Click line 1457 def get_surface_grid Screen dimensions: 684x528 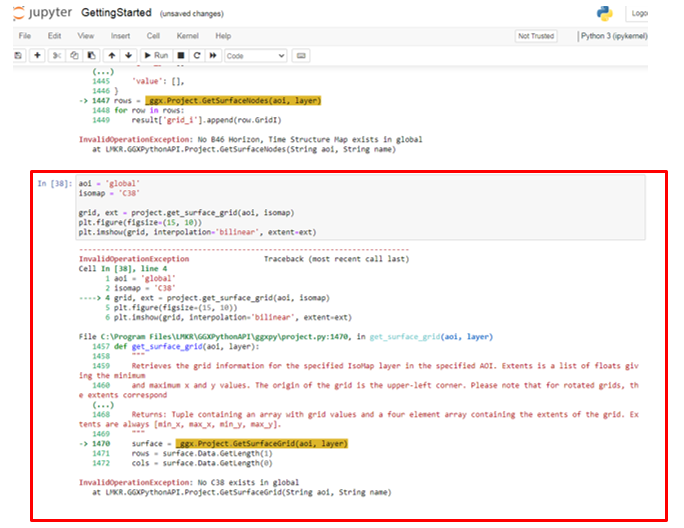tap(175, 346)
